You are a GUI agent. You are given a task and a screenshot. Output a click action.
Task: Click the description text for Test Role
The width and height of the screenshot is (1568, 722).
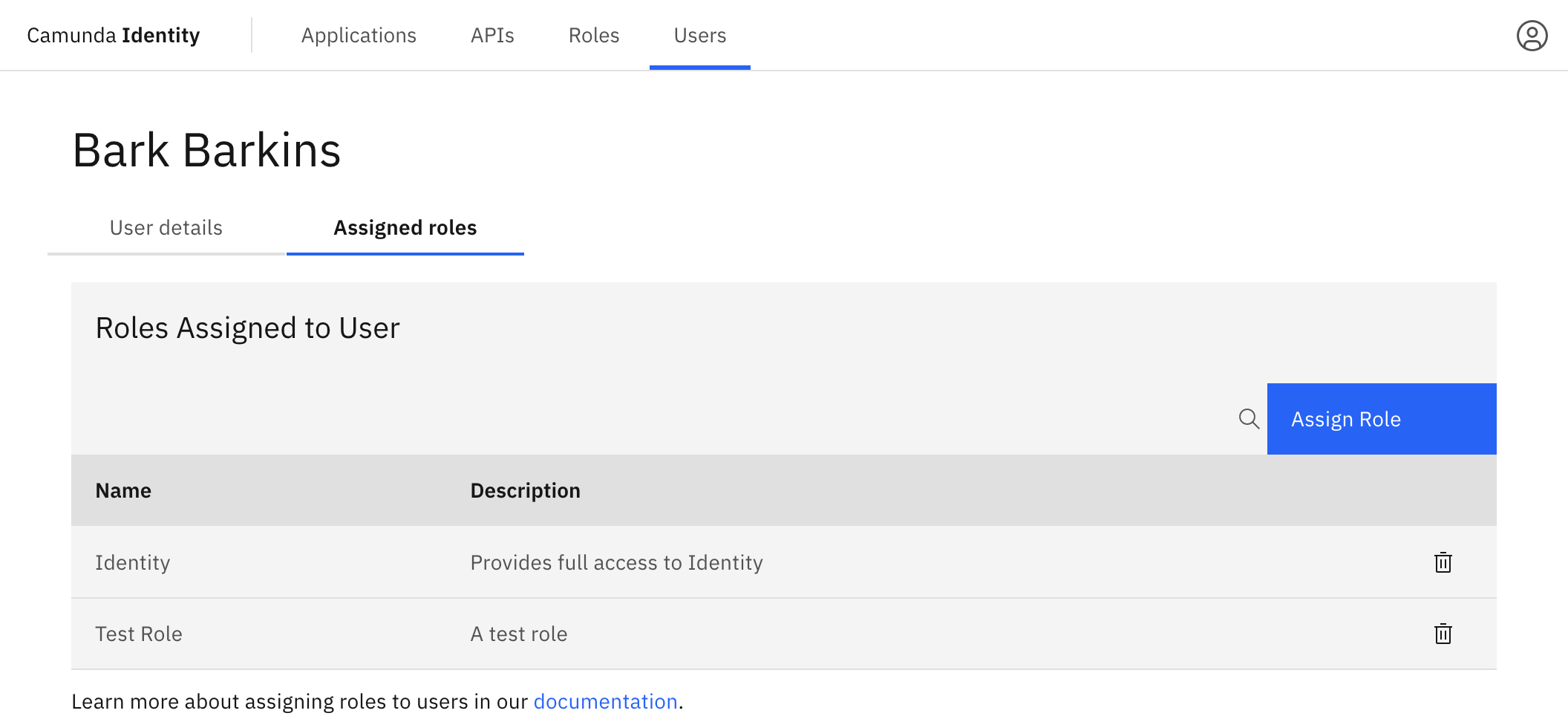click(518, 634)
